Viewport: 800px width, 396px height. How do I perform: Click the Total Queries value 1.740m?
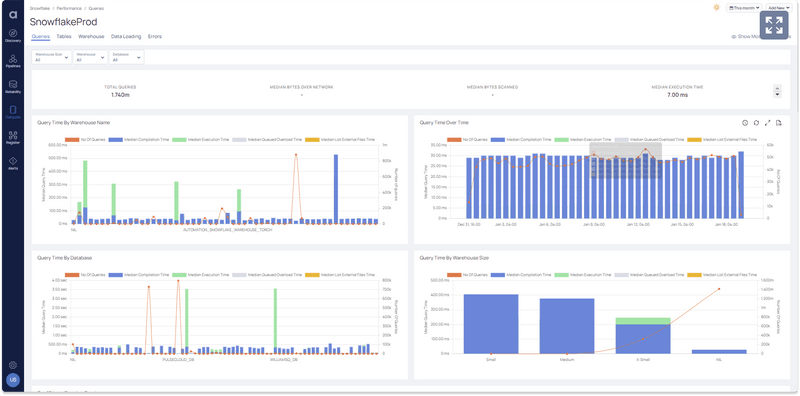tap(120, 95)
